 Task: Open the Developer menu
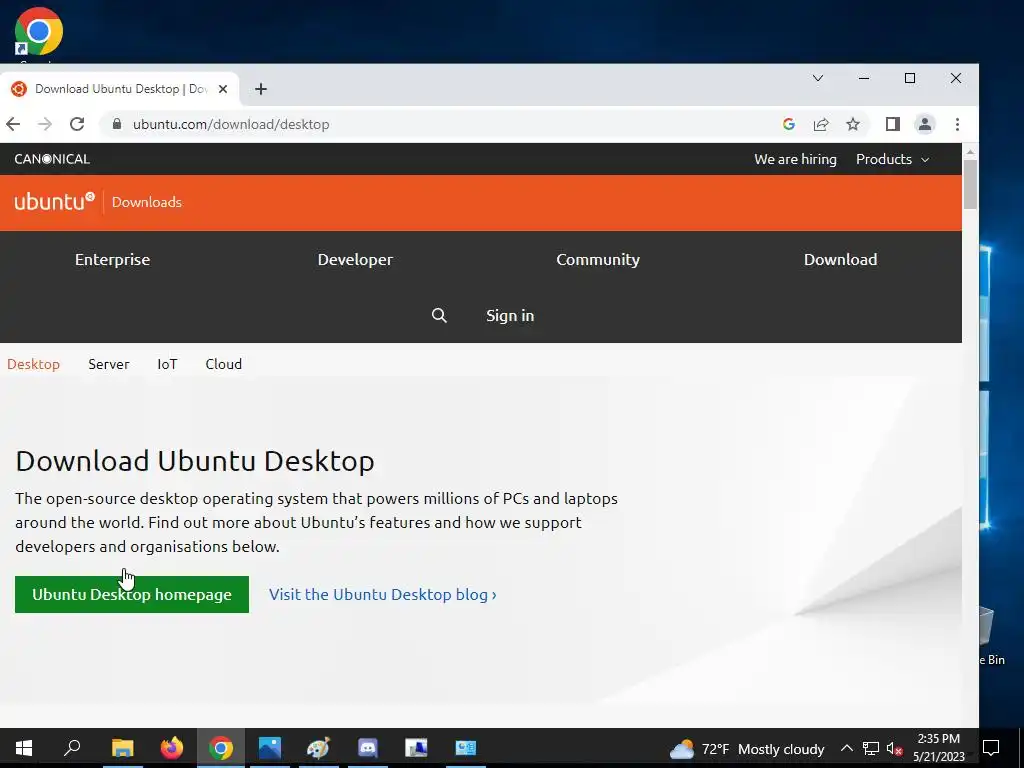click(355, 259)
